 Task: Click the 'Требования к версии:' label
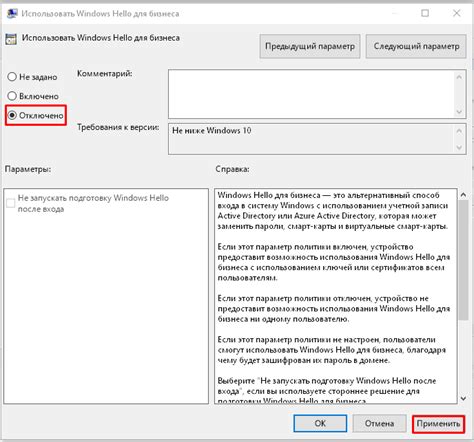click(x=118, y=127)
